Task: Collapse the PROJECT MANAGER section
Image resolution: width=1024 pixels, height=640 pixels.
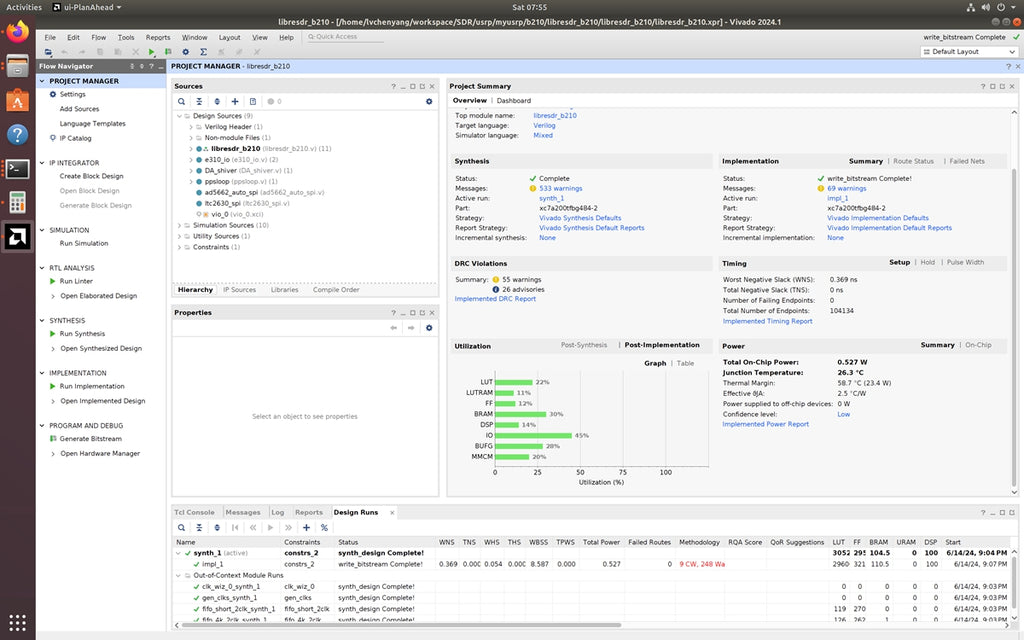Action: [x=42, y=81]
